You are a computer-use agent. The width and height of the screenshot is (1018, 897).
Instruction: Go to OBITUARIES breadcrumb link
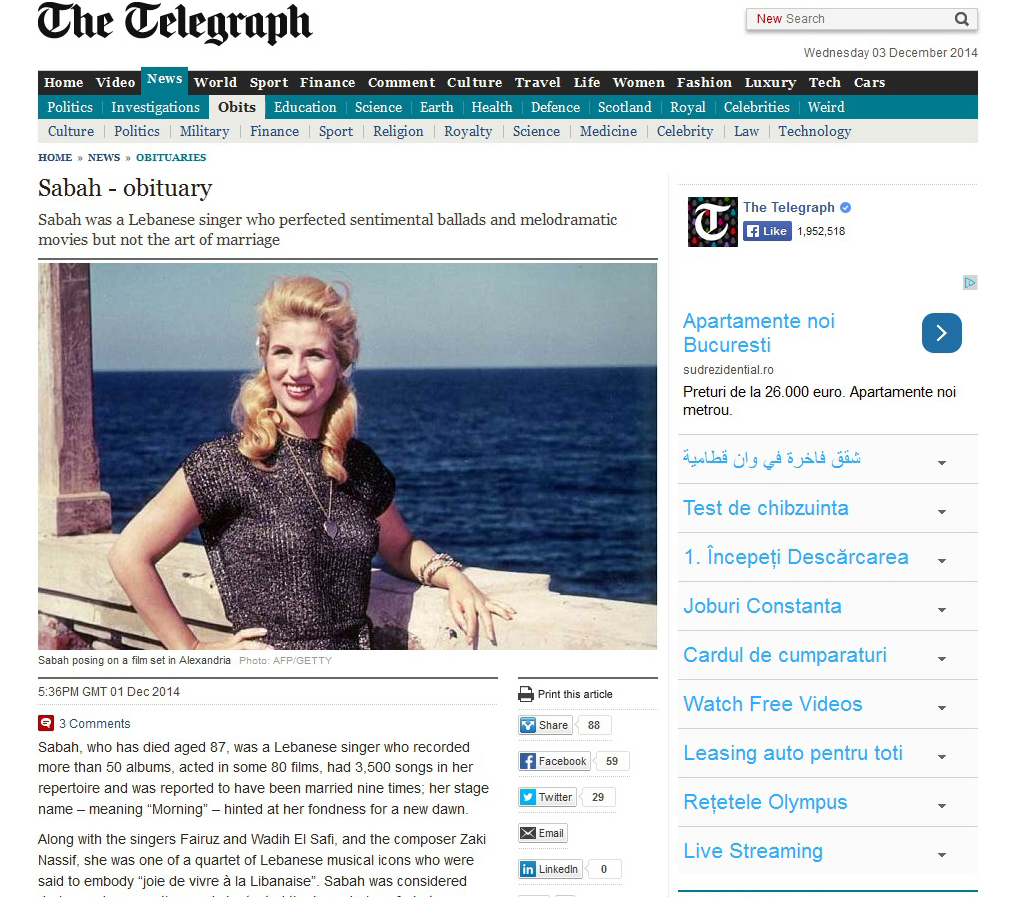[171, 158]
